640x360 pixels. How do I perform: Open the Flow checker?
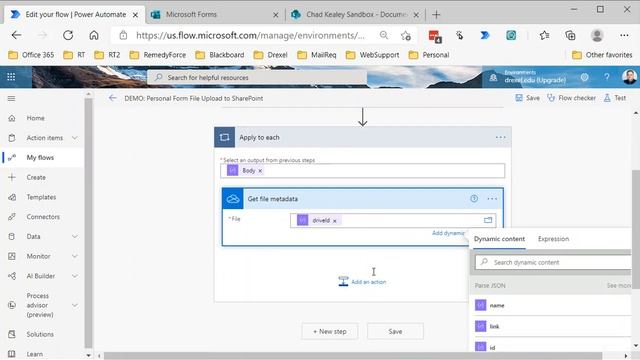pyautogui.click(x=571, y=98)
